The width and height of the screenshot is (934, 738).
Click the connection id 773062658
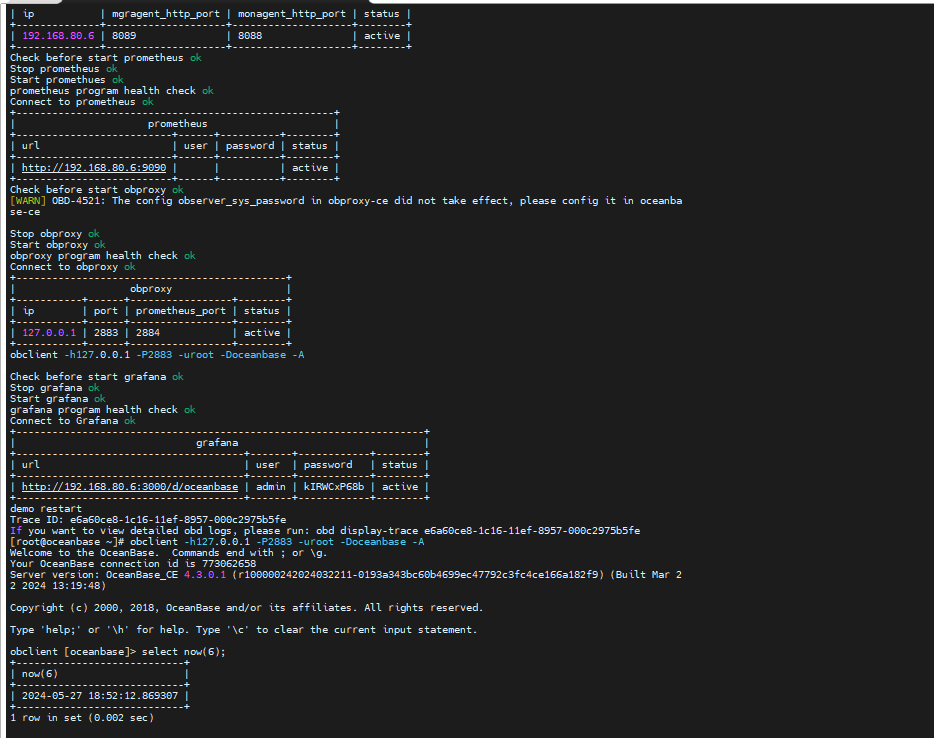pyautogui.click(x=229, y=563)
